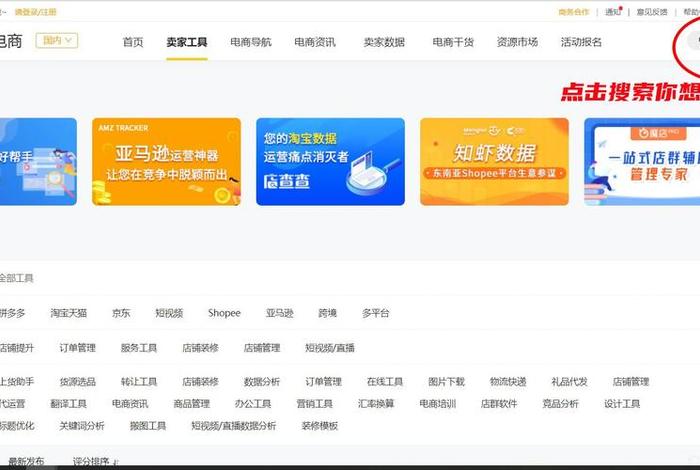
Task: Filter tools by 亚马逊 platform
Action: tap(279, 313)
